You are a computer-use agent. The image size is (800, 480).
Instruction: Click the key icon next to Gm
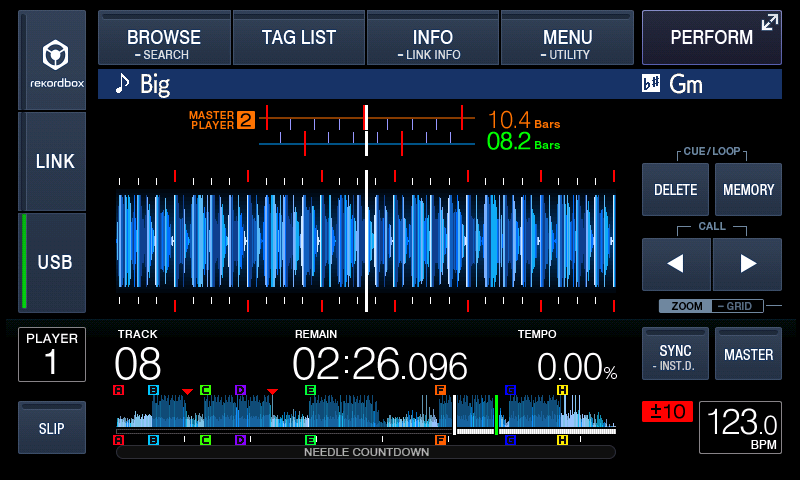(651, 84)
